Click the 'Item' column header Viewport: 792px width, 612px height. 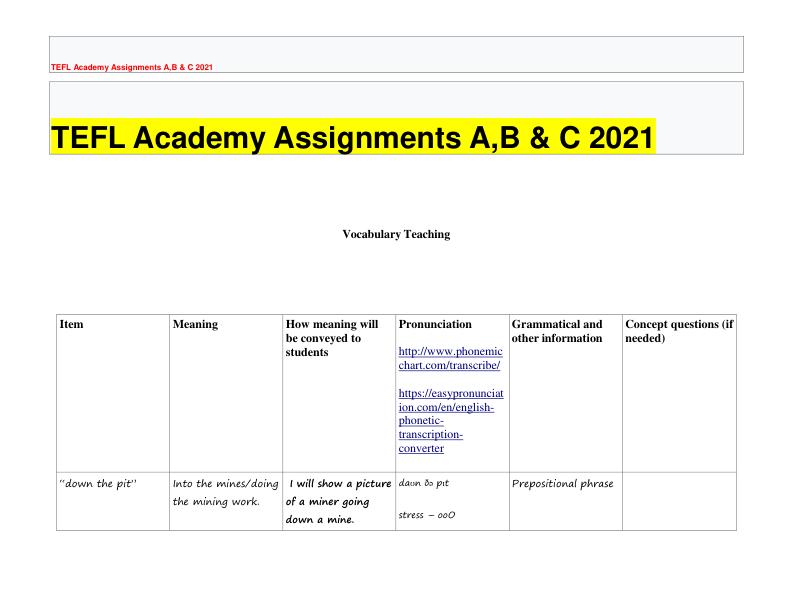click(71, 324)
